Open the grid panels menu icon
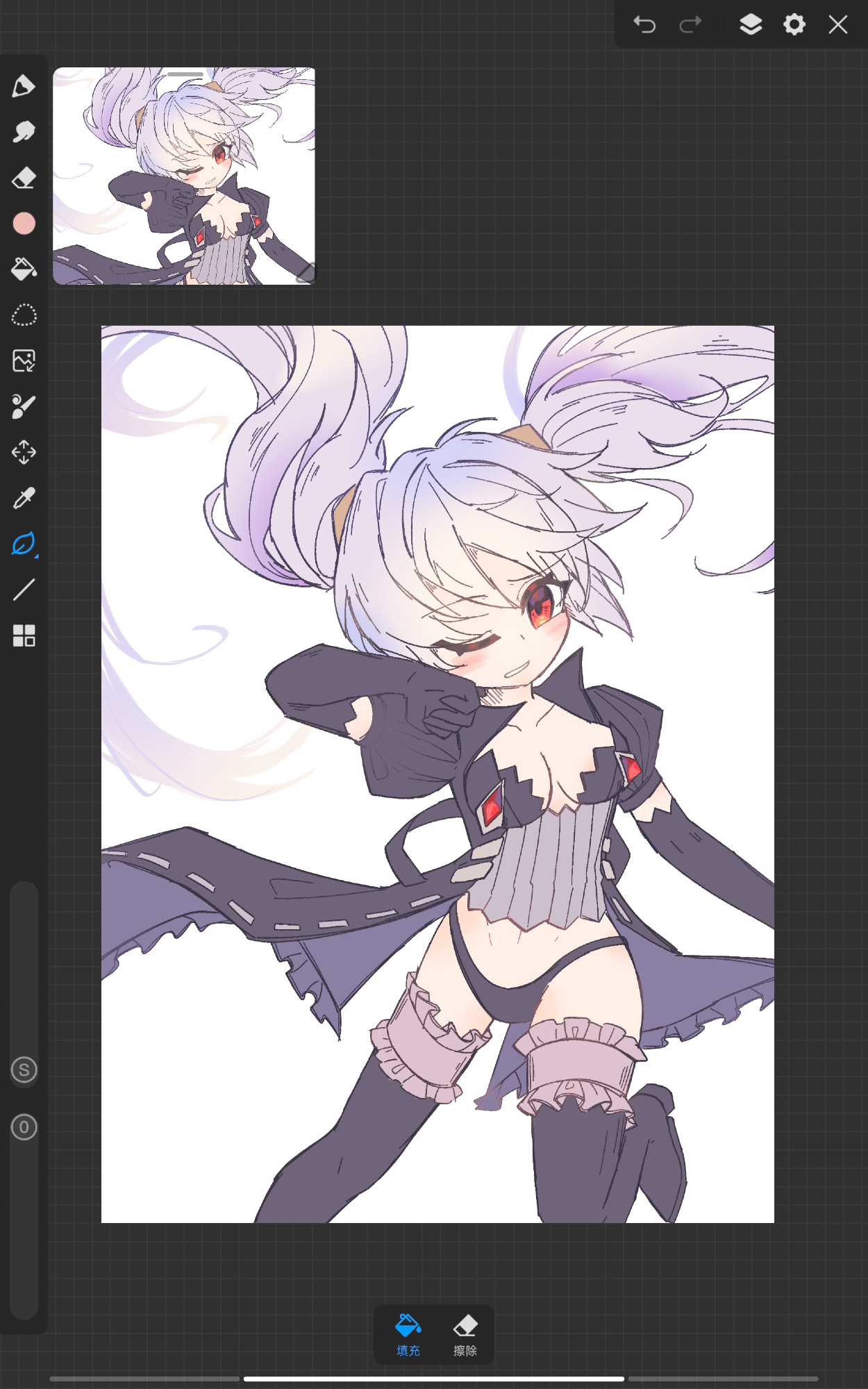The width and height of the screenshot is (868, 1389). tap(24, 635)
